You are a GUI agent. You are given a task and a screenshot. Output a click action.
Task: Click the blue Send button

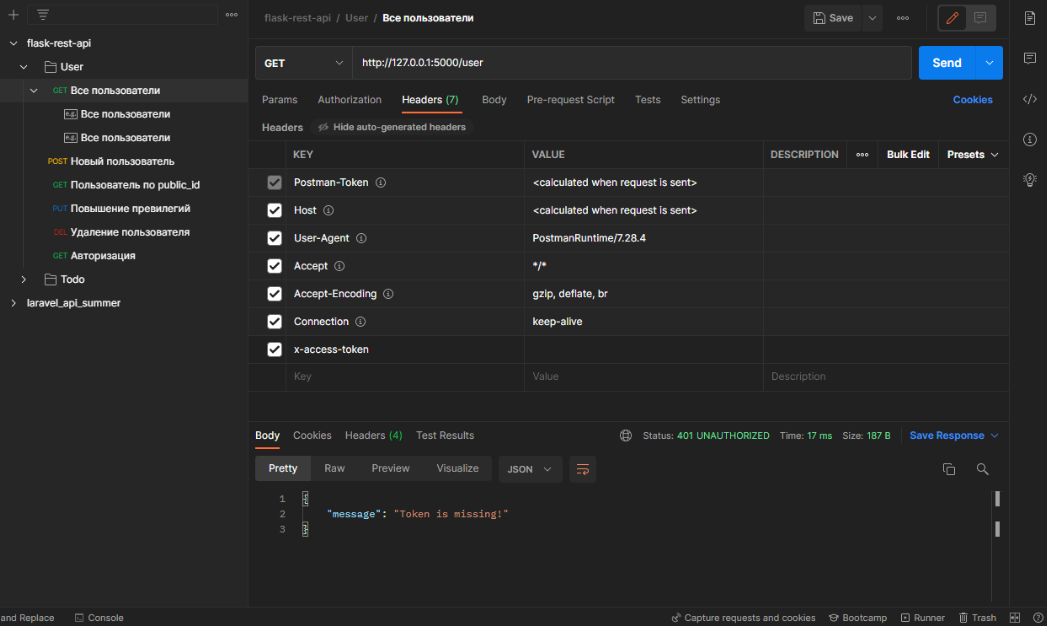(x=947, y=63)
